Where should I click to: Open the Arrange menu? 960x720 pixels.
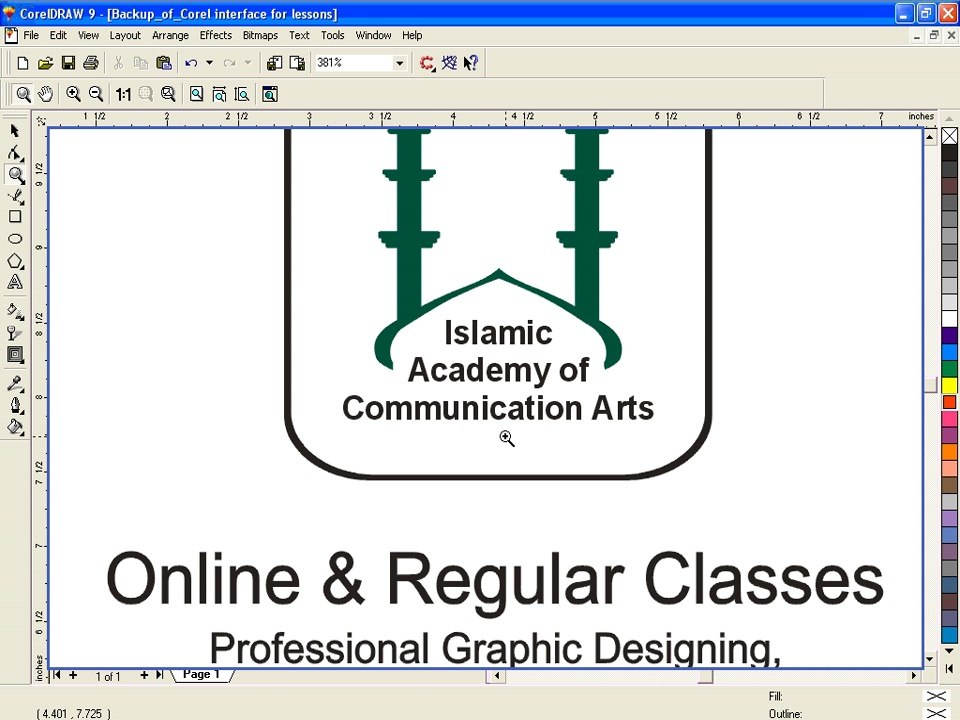[x=170, y=36]
